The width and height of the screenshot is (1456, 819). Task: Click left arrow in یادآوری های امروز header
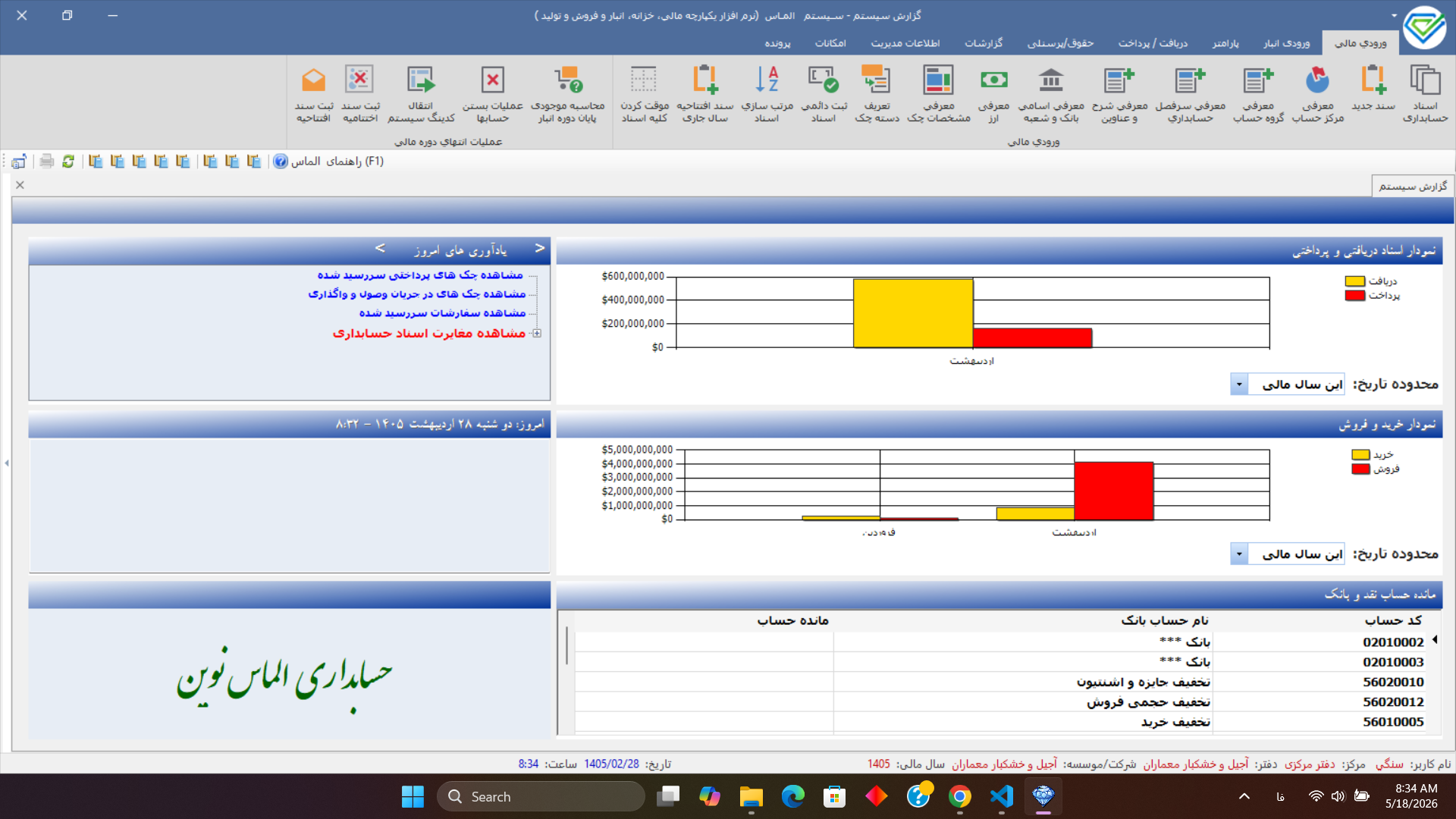(380, 248)
